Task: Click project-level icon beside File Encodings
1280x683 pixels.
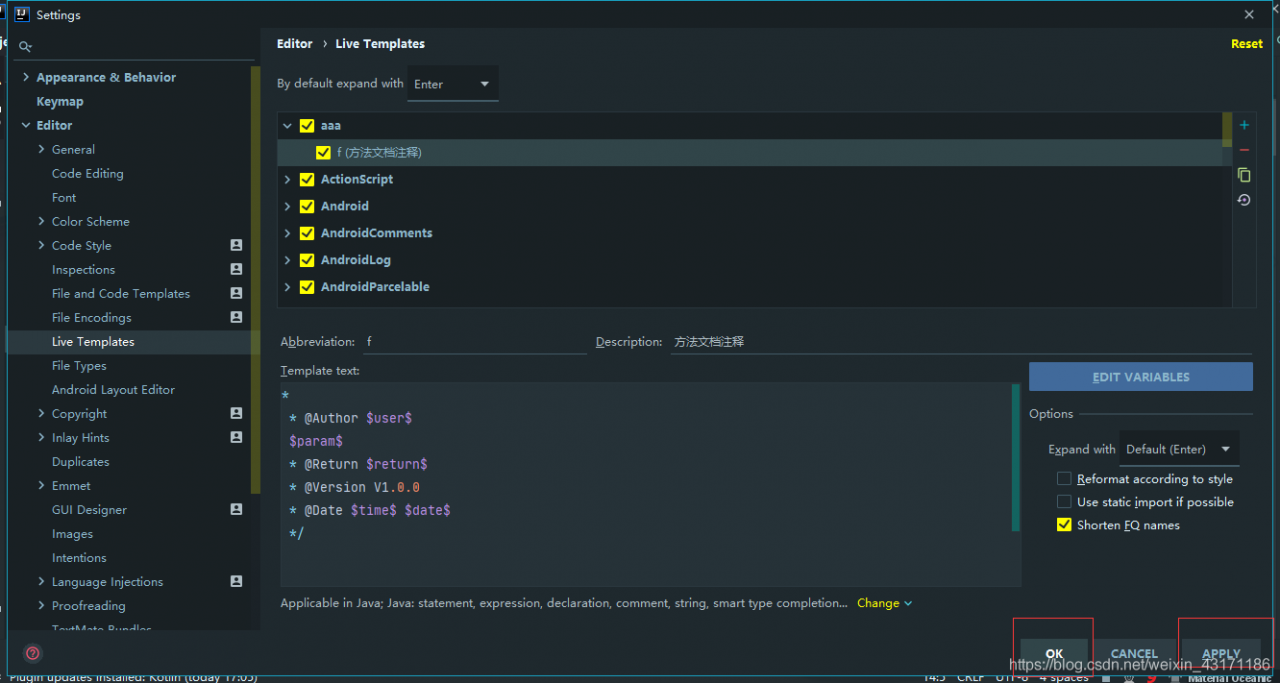Action: click(x=236, y=317)
